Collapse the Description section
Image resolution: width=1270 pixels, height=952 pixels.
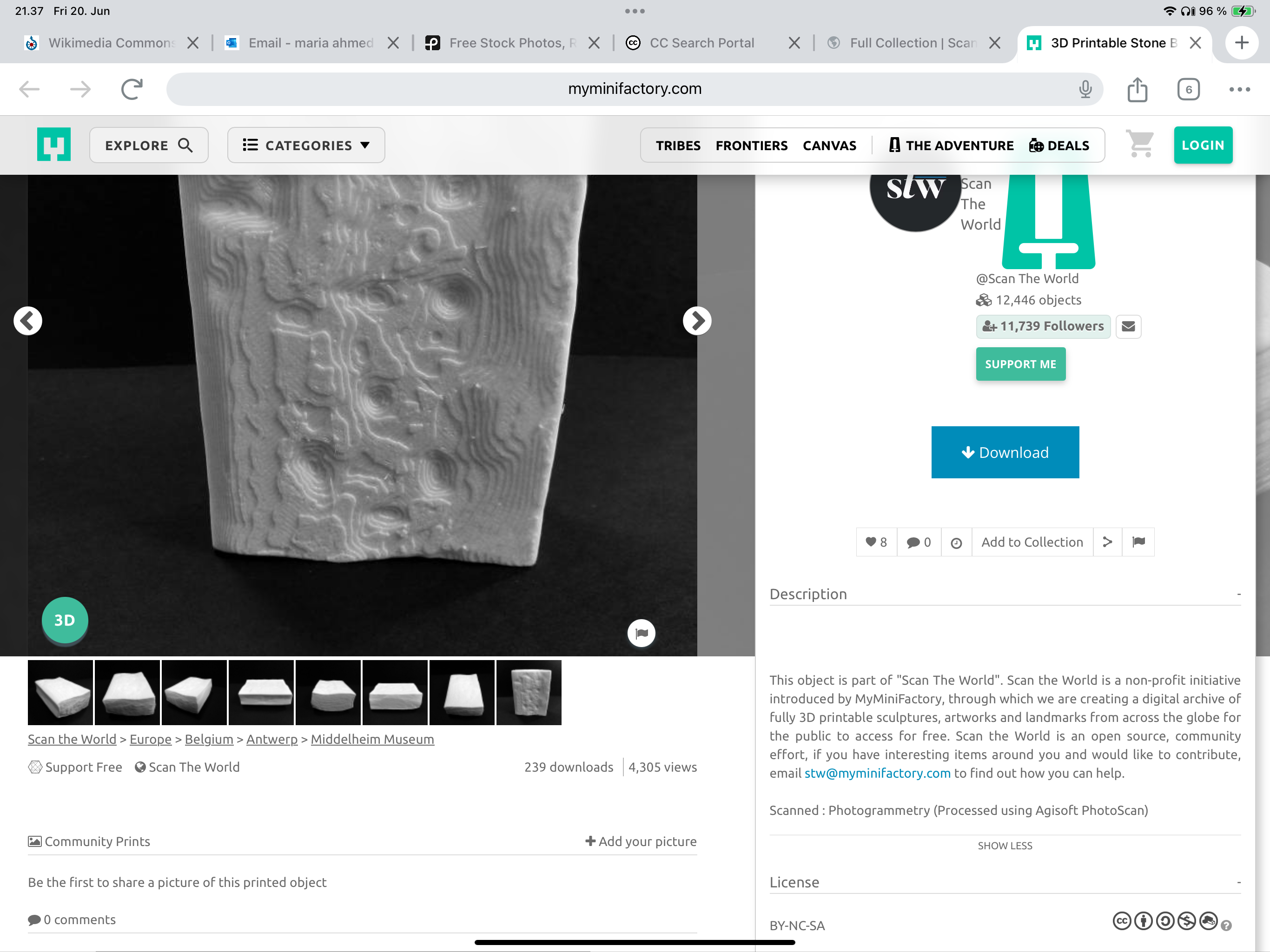click(x=1238, y=594)
